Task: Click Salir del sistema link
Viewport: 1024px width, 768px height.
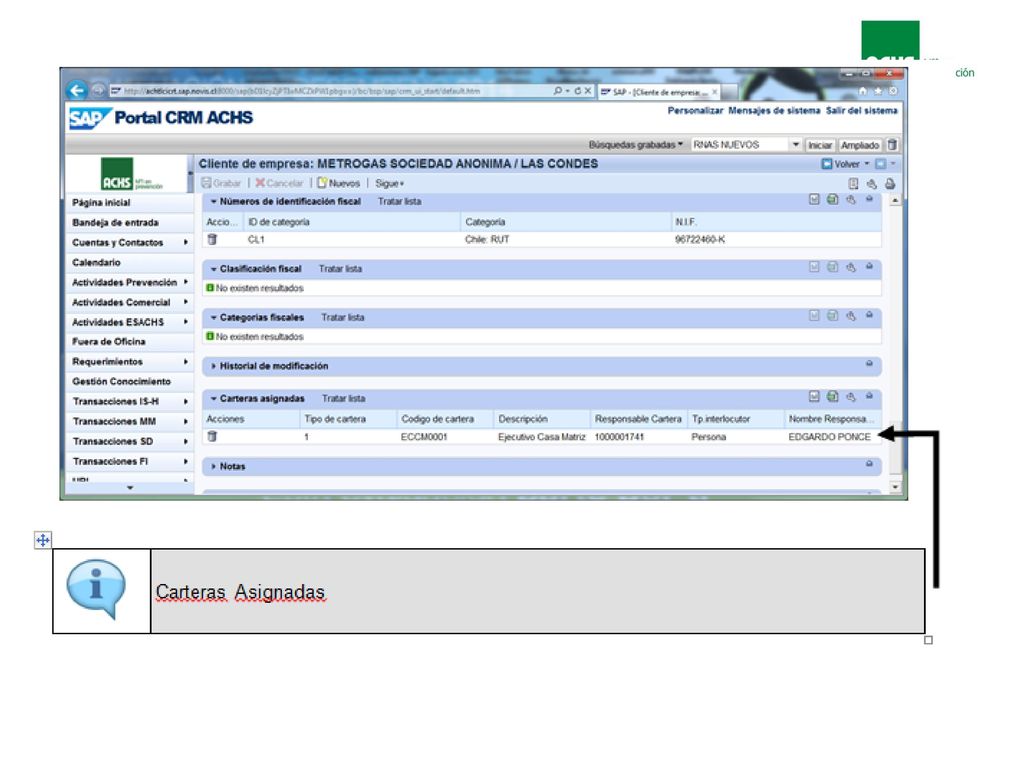Action: point(861,111)
